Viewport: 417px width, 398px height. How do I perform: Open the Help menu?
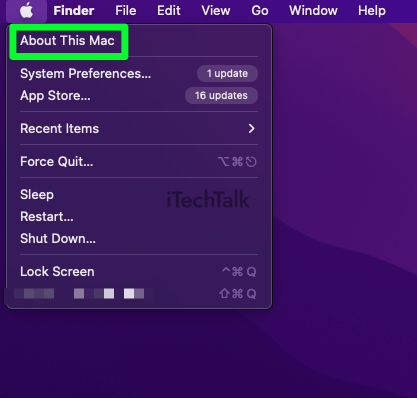click(372, 11)
